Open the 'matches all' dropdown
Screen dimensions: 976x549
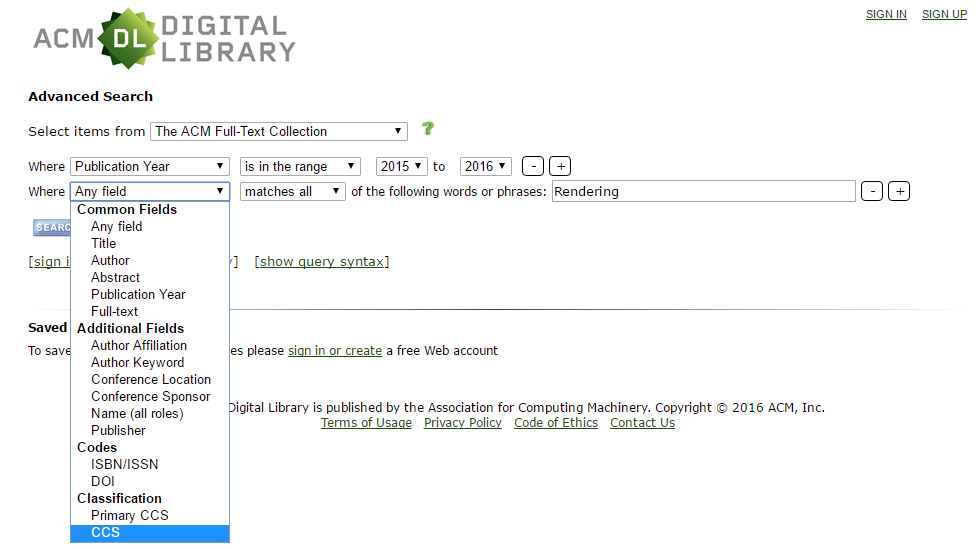point(293,191)
